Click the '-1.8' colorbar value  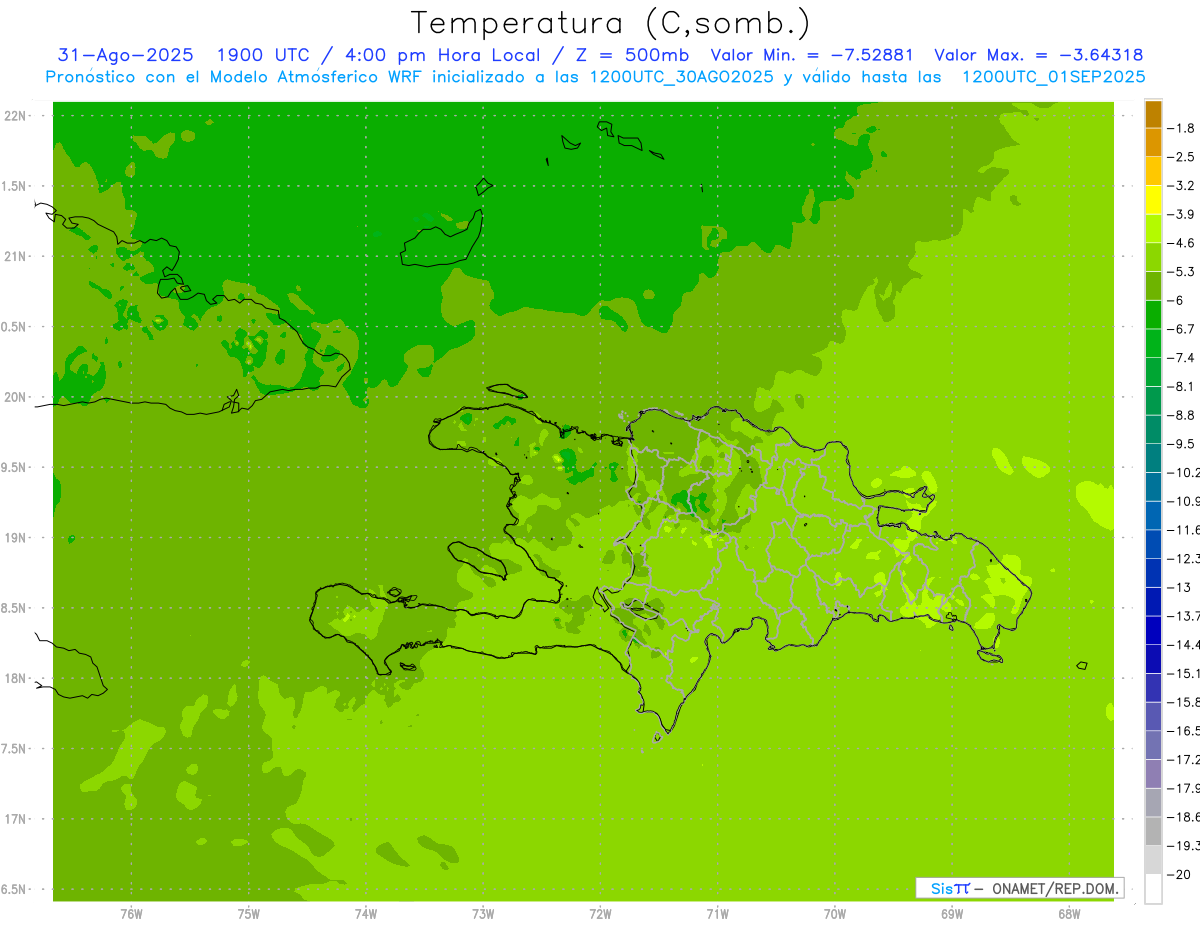tap(1181, 128)
